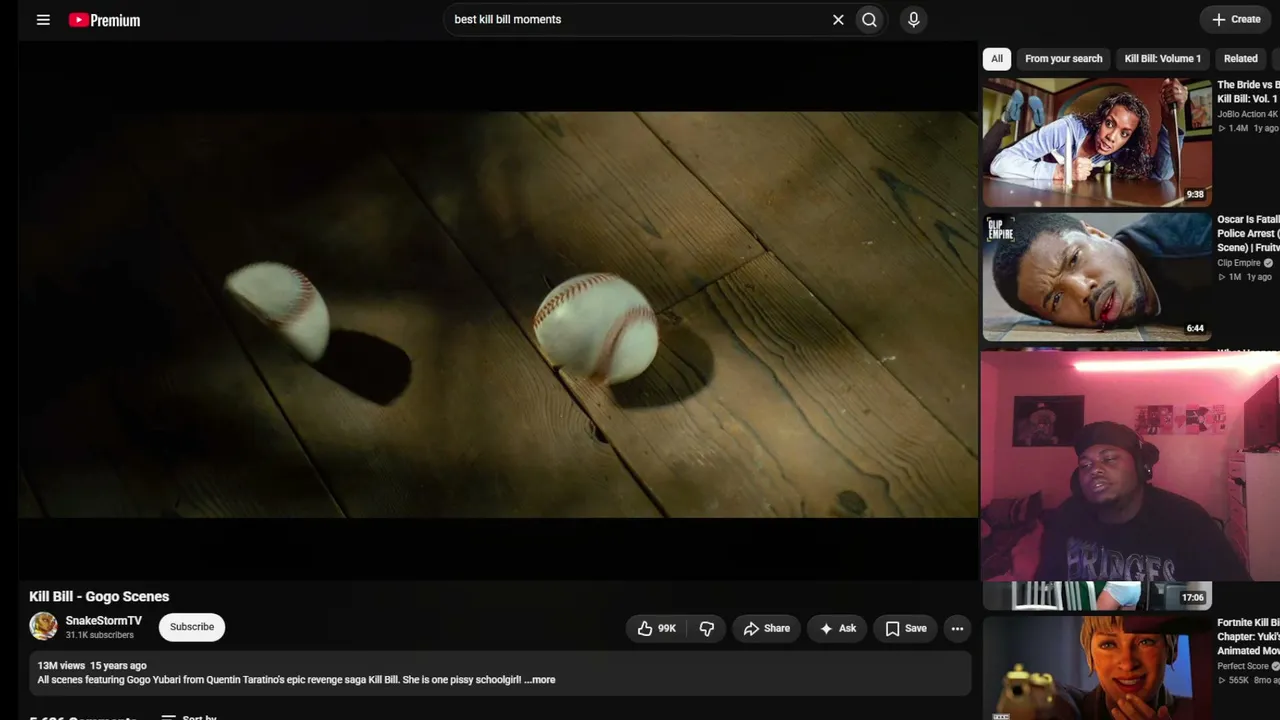Like the video with 99K likes
Image resolution: width=1280 pixels, height=720 pixels.
coord(657,628)
